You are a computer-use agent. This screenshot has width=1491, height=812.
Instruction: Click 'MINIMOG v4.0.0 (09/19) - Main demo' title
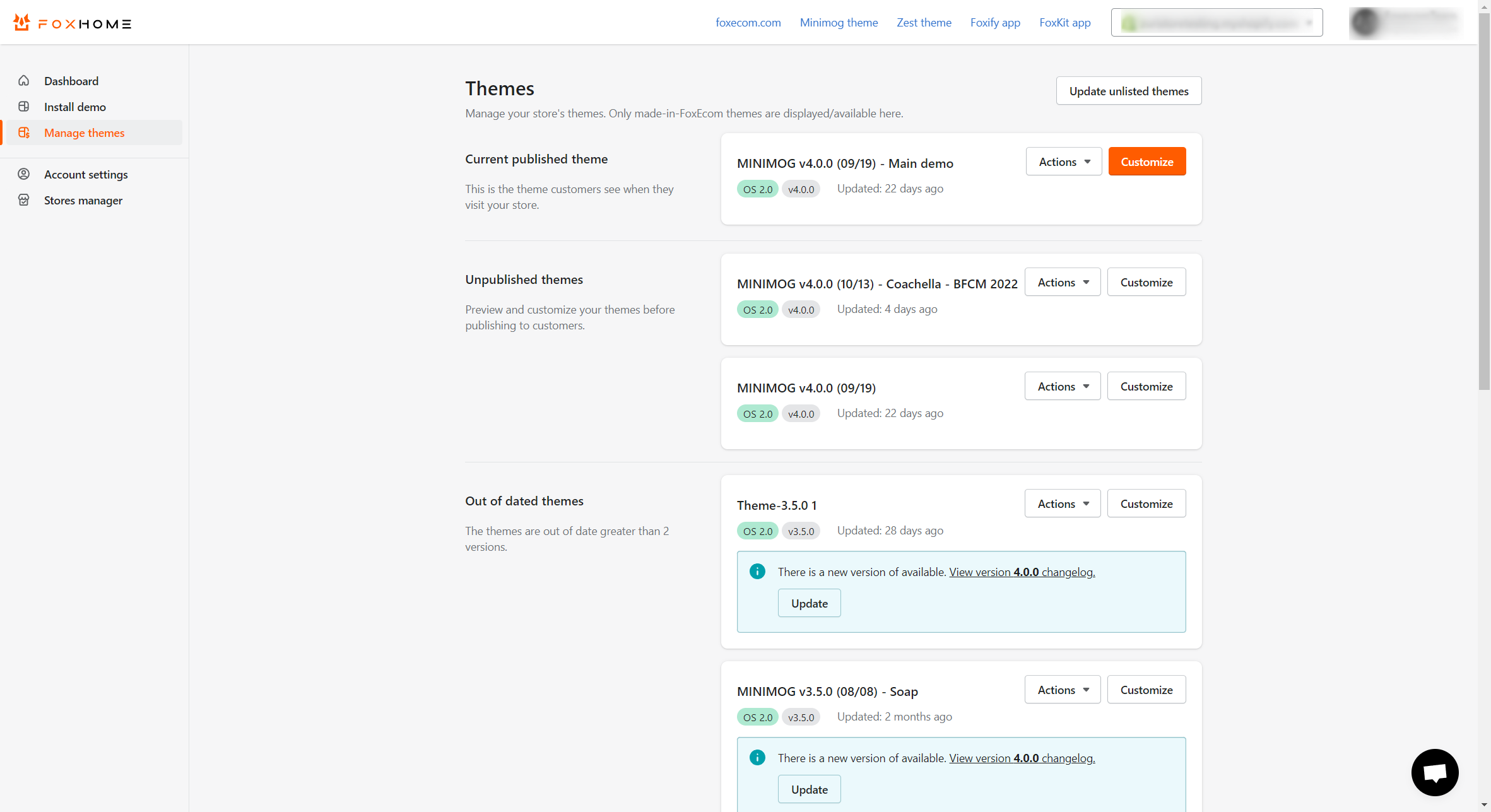pos(845,163)
